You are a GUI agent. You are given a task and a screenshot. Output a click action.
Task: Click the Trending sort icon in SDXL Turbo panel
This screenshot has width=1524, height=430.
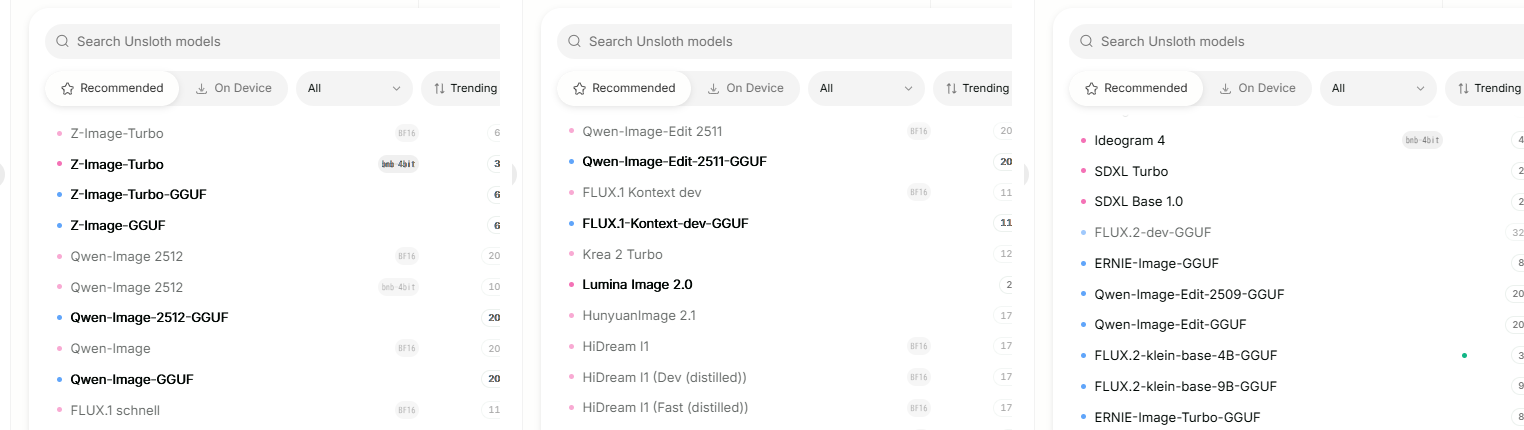coord(1463,88)
